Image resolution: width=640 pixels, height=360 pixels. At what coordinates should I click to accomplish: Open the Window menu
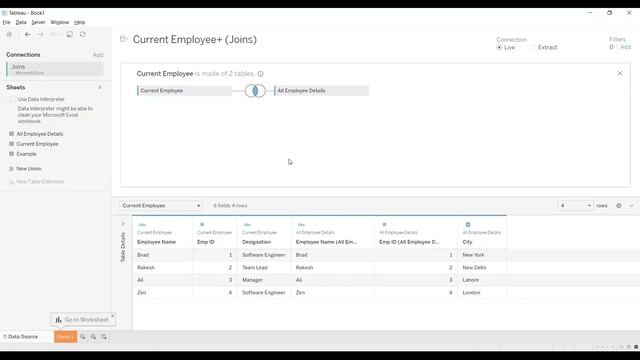click(x=60, y=22)
